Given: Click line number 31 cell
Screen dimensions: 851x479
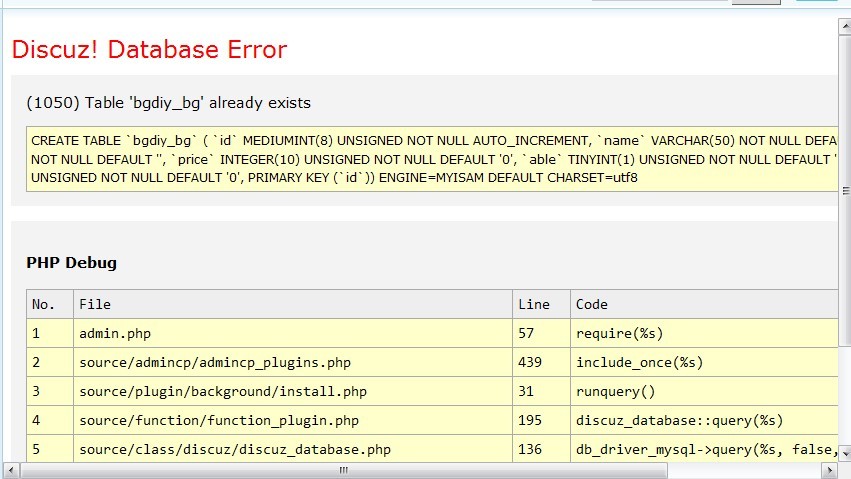Looking at the screenshot, I should [541, 391].
